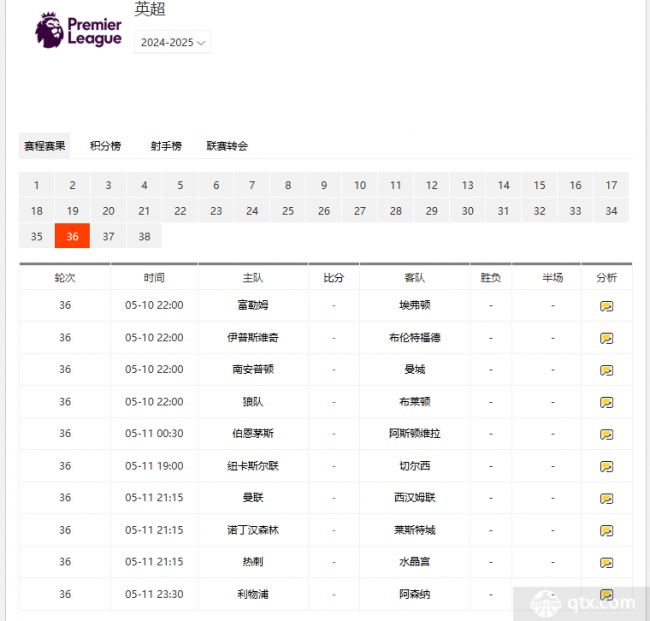Open analysis icon for 狼队 vs 布莱顿 match
The image size is (650, 621).
tap(606, 402)
